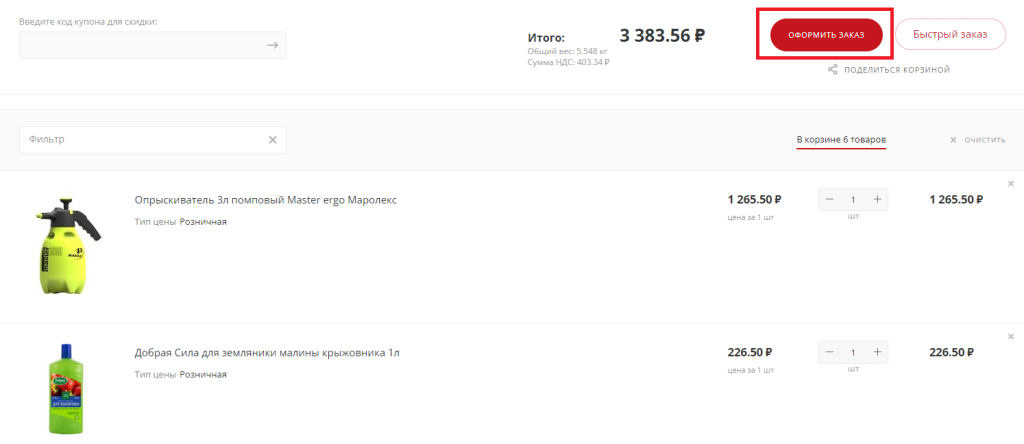Open the Опрыскиватель 3л помповый product link
The image size is (1024, 444).
pos(265,200)
